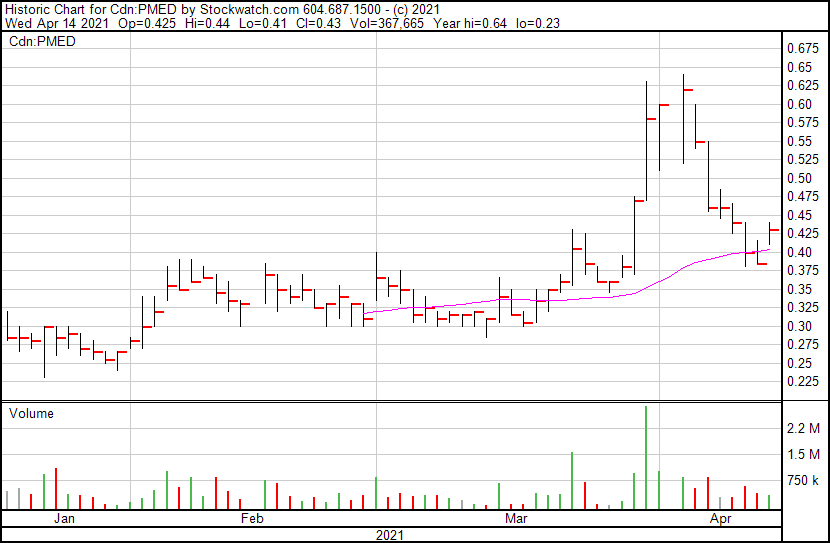Viewport: 830px width, 543px height.
Task: Click the 0.65 price axis label
Action: (799, 67)
